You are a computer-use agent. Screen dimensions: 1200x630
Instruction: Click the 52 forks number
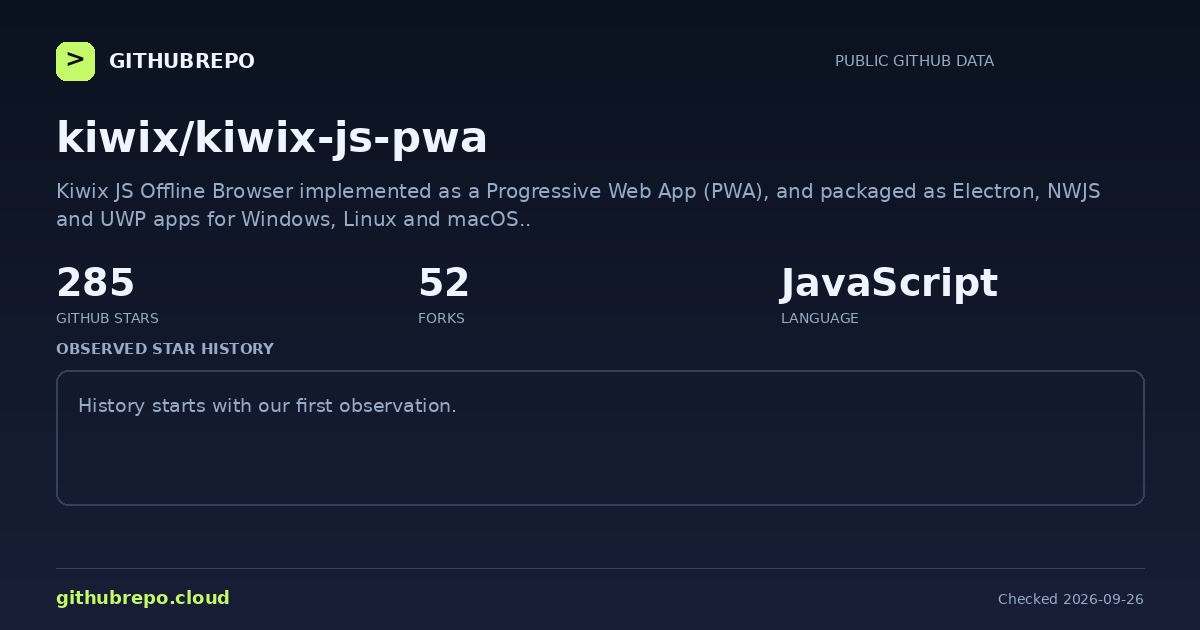(444, 283)
